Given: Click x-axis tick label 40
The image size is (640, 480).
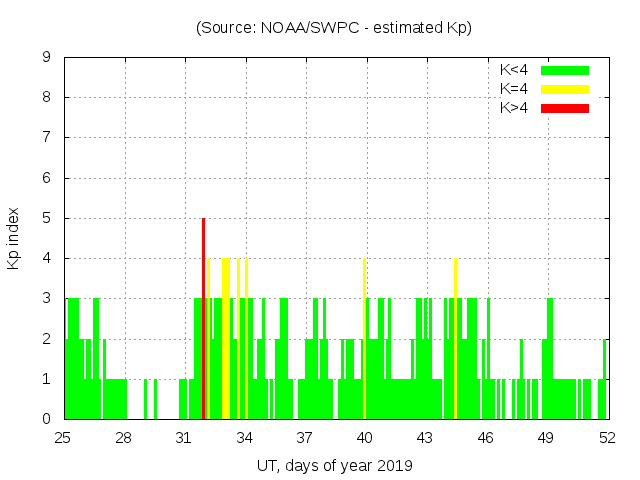Looking at the screenshot, I should coord(365,438).
